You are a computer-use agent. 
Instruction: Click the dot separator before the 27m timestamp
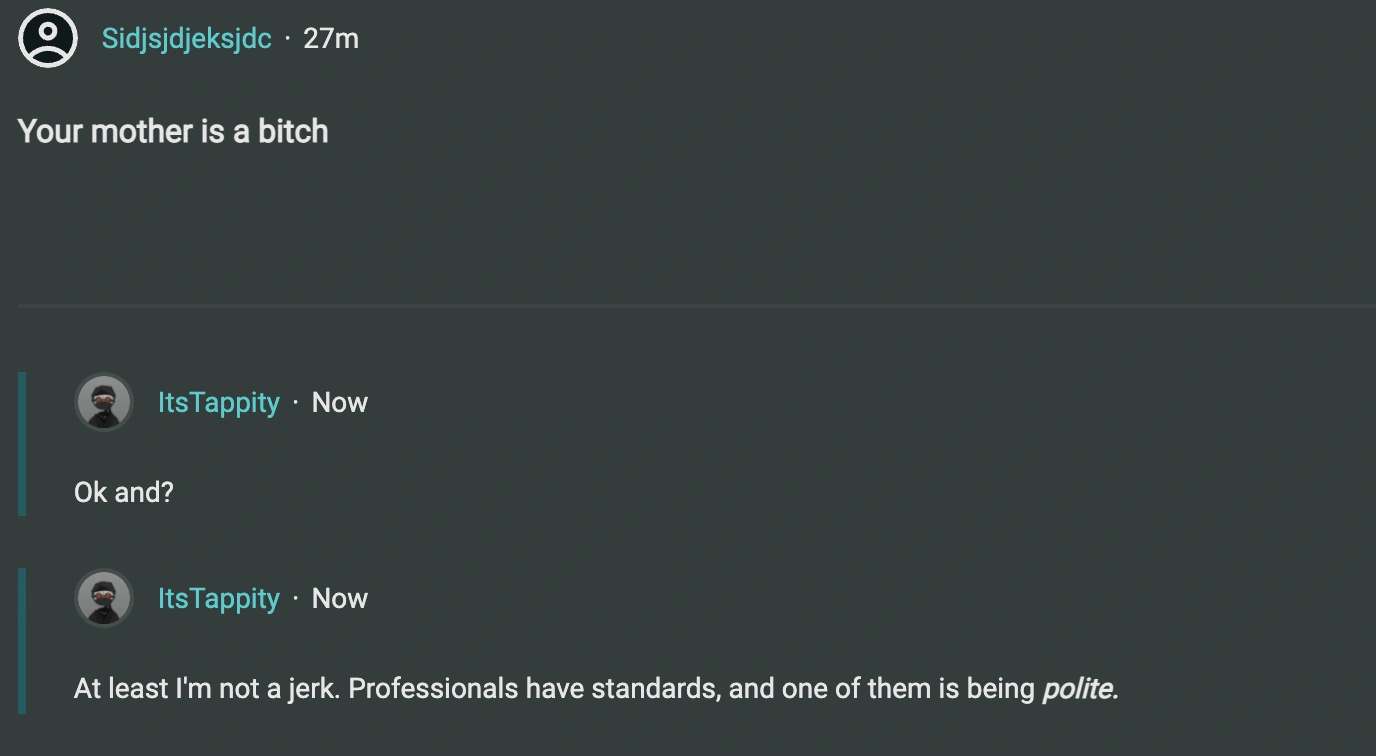[288, 38]
